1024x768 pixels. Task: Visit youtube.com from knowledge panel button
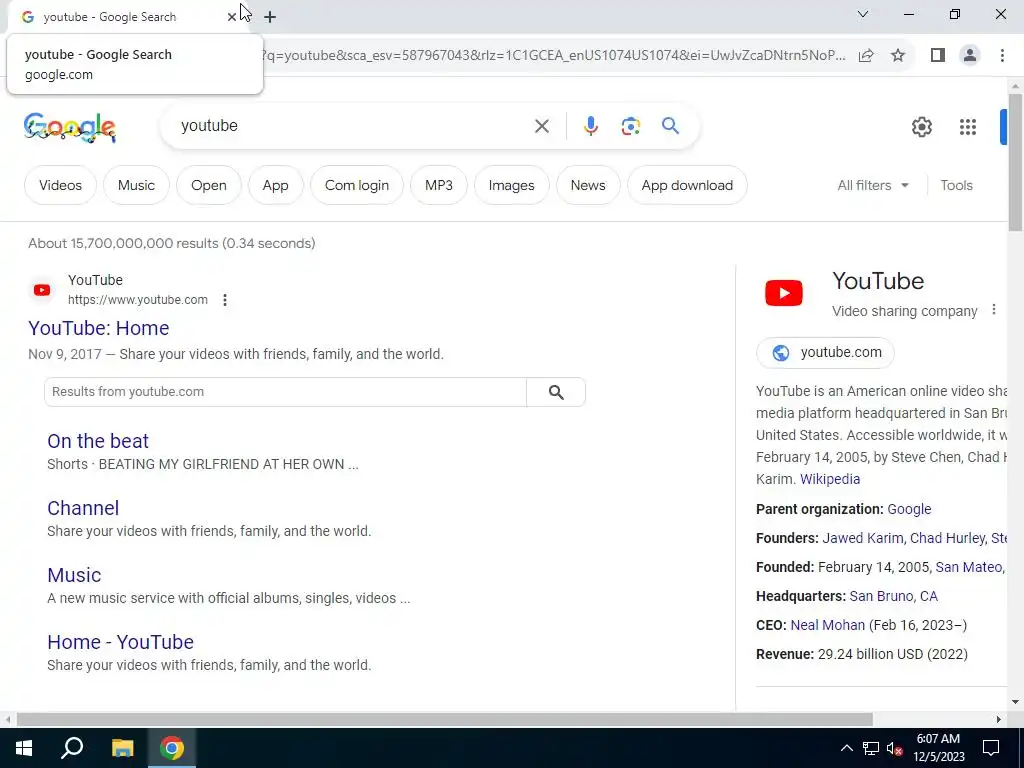tap(825, 353)
